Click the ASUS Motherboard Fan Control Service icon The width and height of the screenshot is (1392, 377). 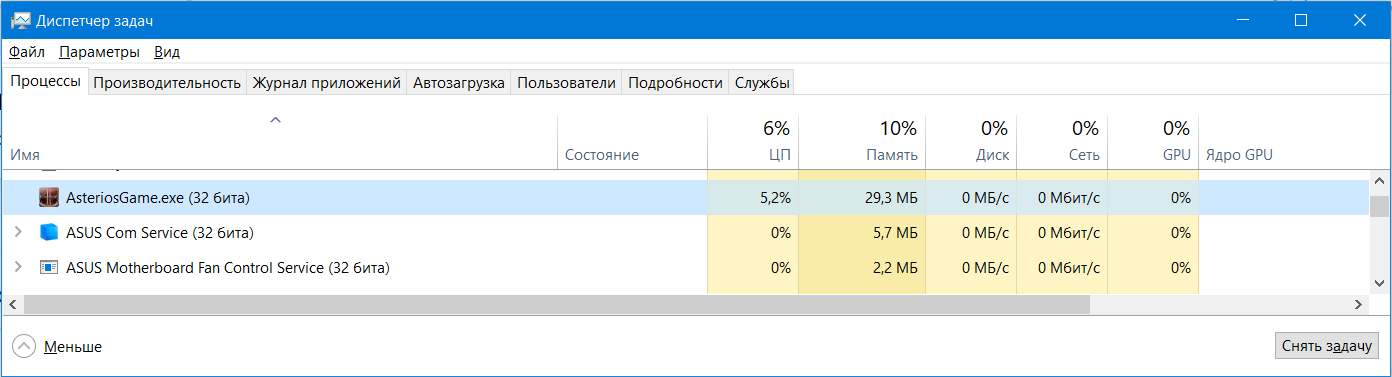[49, 268]
